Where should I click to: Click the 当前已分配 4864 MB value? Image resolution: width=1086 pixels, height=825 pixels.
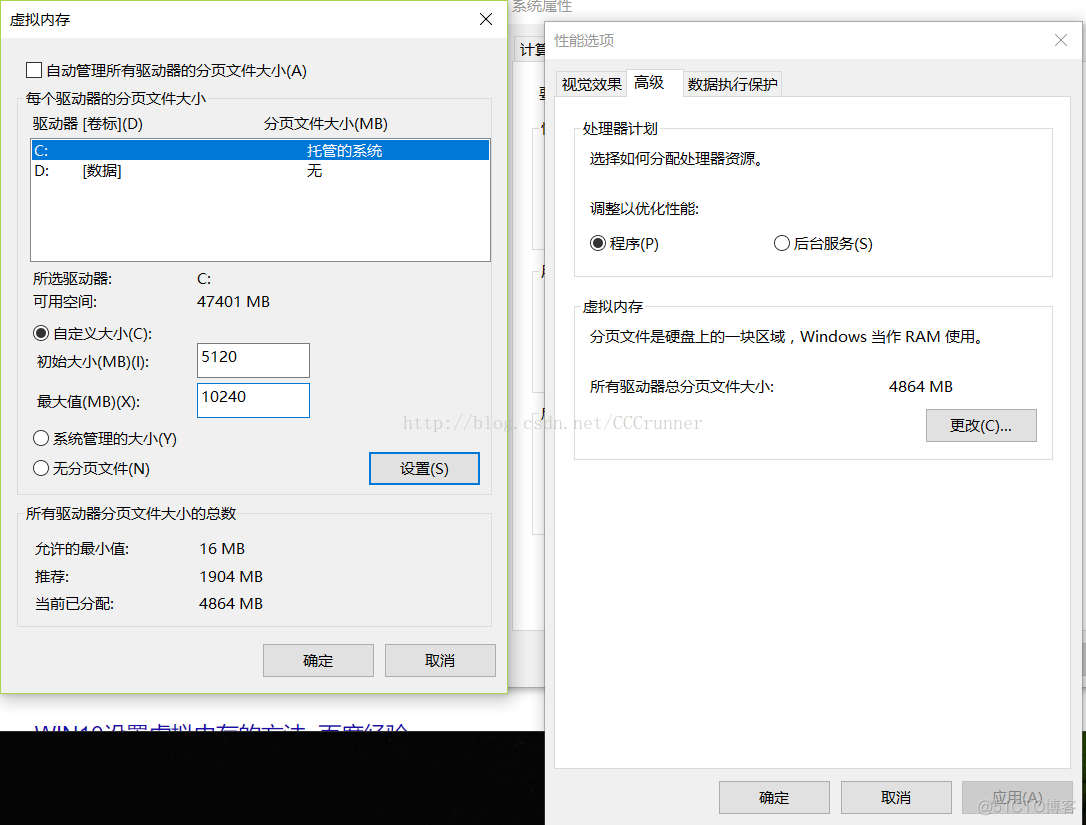click(231, 604)
